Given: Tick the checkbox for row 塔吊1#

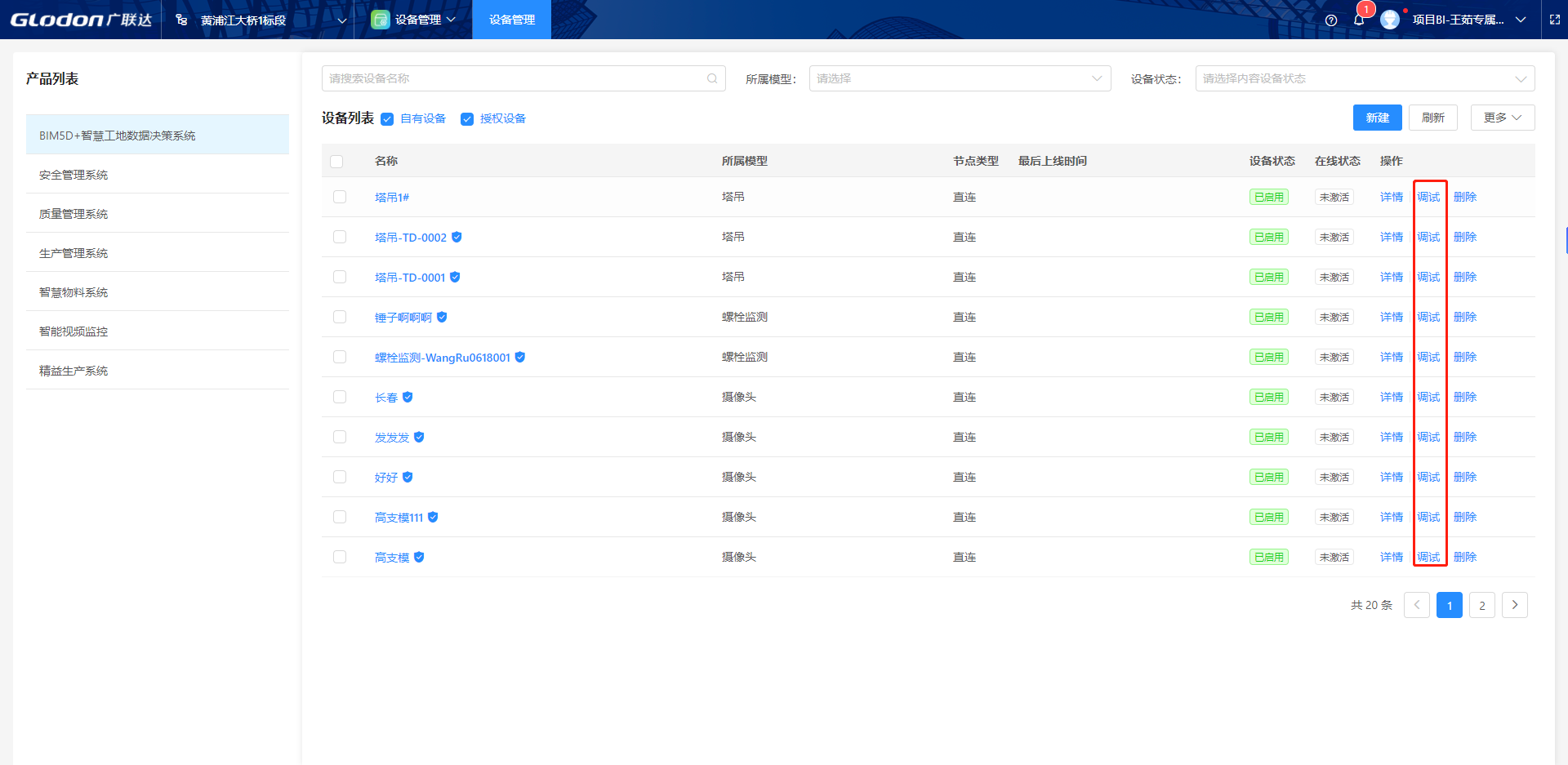Looking at the screenshot, I should (340, 197).
